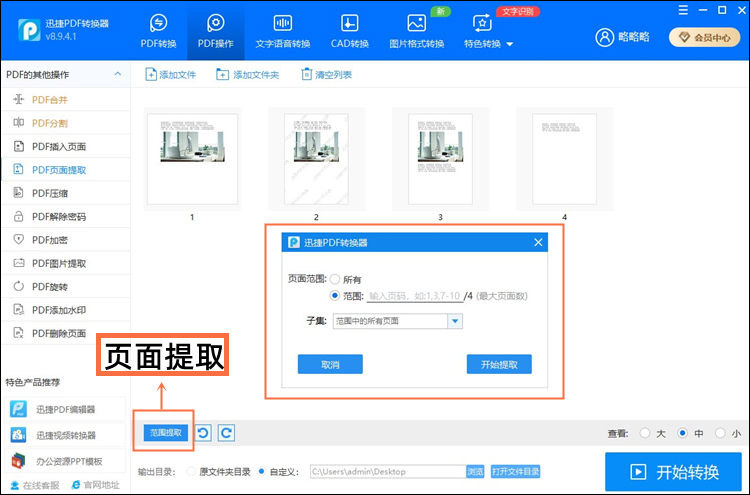Select page 3 thumbnail
The width and height of the screenshot is (750, 495).
coord(441,159)
